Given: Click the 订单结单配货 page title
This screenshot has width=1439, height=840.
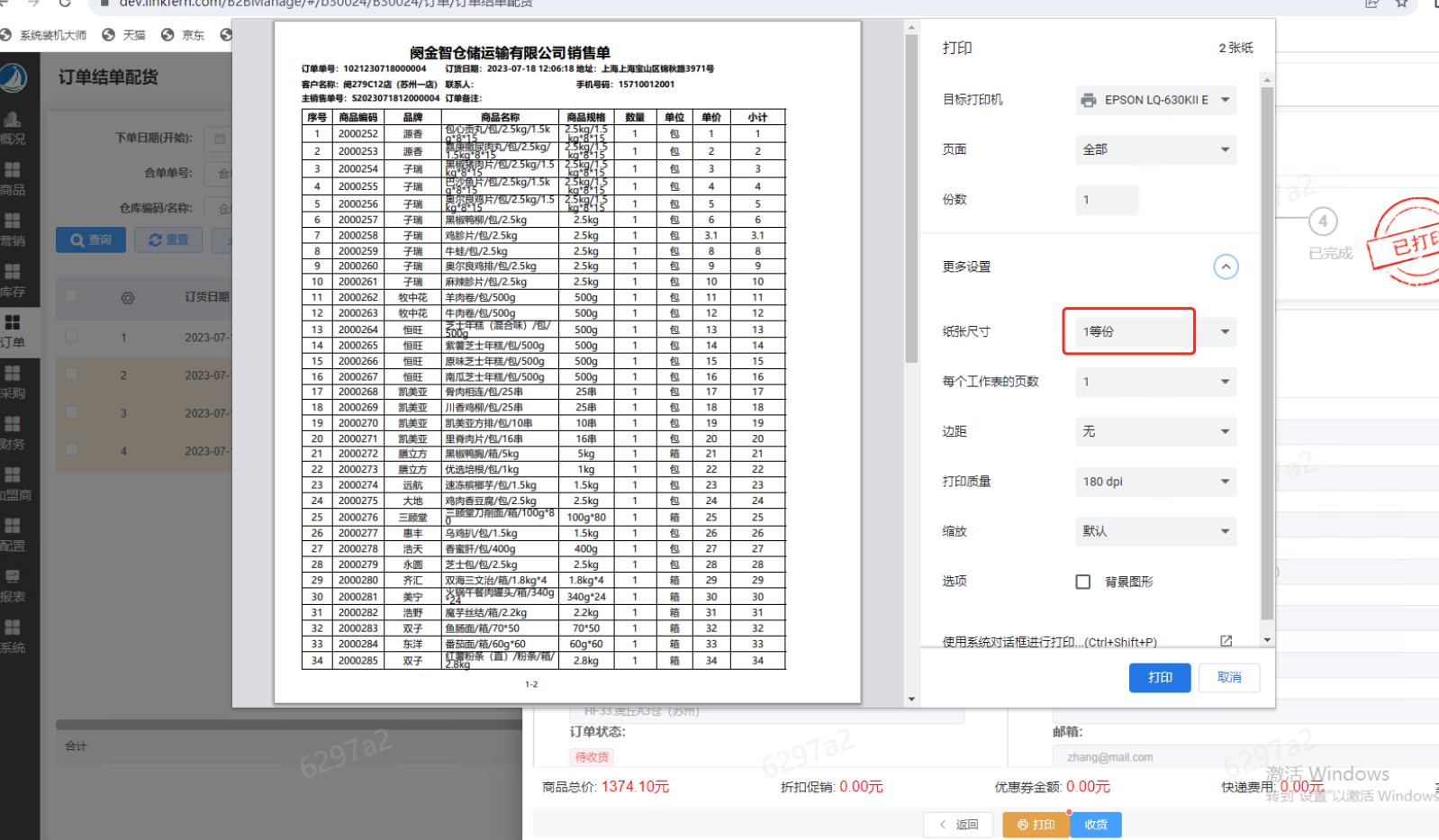Looking at the screenshot, I should (x=108, y=77).
